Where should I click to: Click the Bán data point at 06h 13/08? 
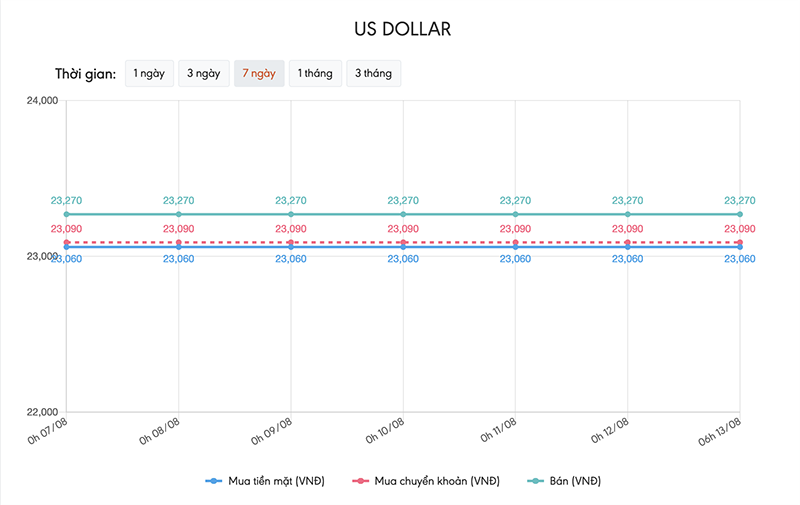coord(740,214)
